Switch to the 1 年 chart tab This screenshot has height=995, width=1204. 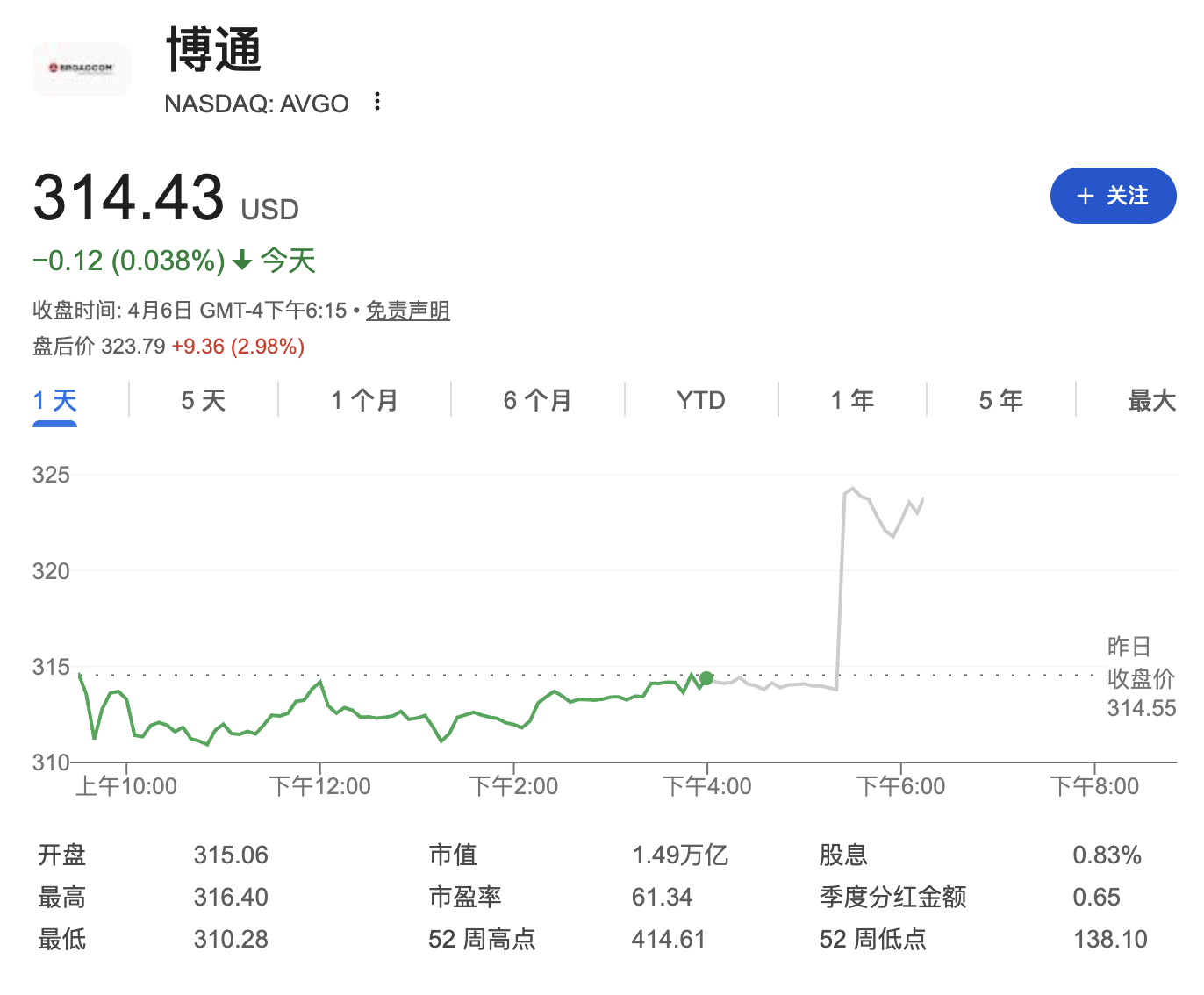852,401
